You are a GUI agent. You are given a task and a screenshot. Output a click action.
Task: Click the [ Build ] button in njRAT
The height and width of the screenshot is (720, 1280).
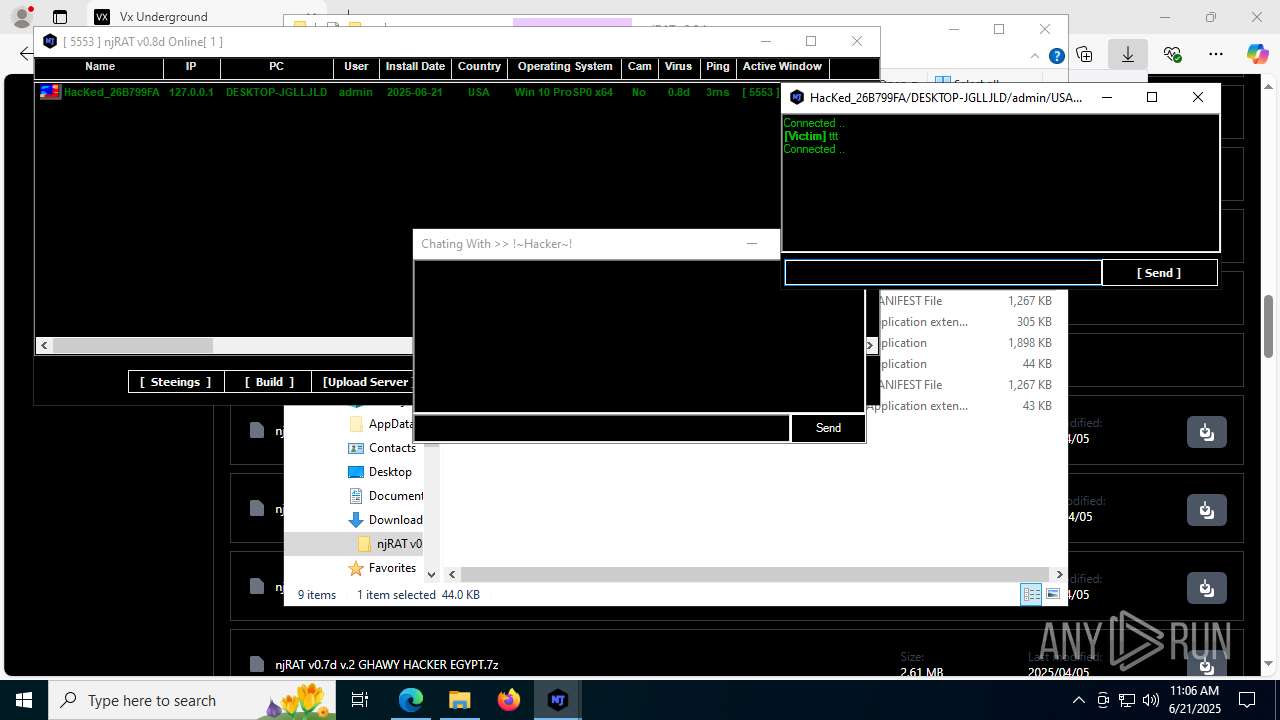(x=269, y=382)
